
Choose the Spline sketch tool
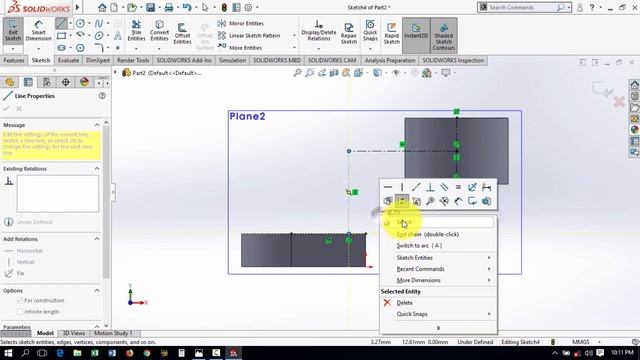pyautogui.click(x=99, y=23)
